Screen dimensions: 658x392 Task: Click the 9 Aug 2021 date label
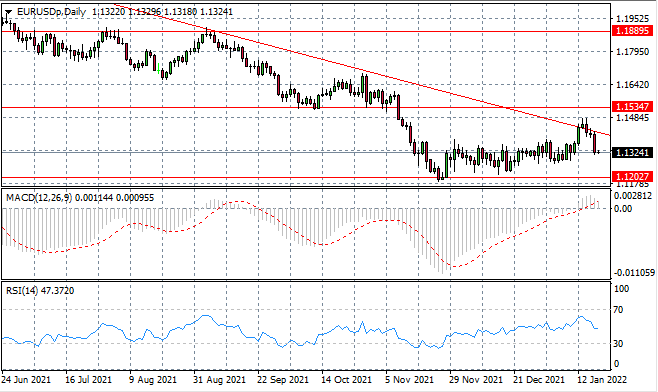click(x=153, y=380)
